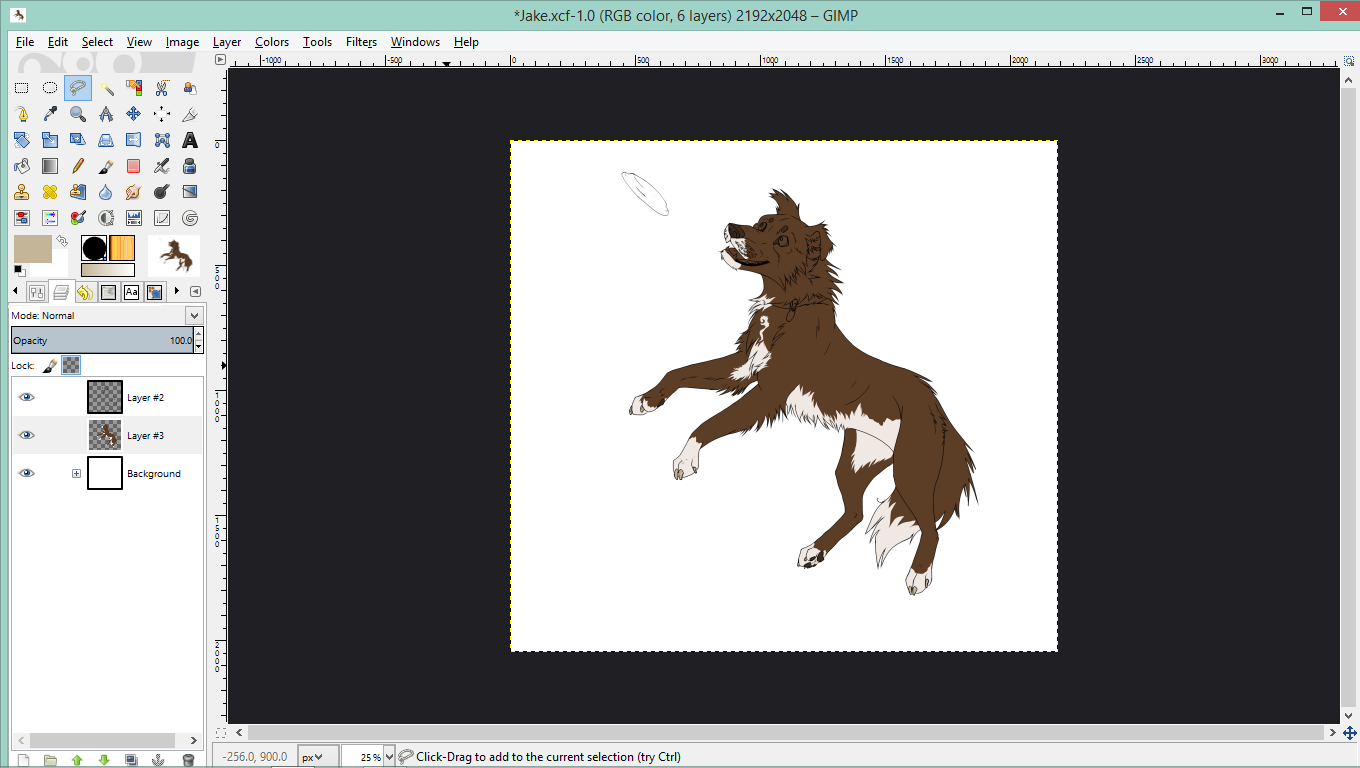Open ruler corner image menu triangle
Image resolution: width=1360 pixels, height=768 pixels.
pyautogui.click(x=222, y=61)
